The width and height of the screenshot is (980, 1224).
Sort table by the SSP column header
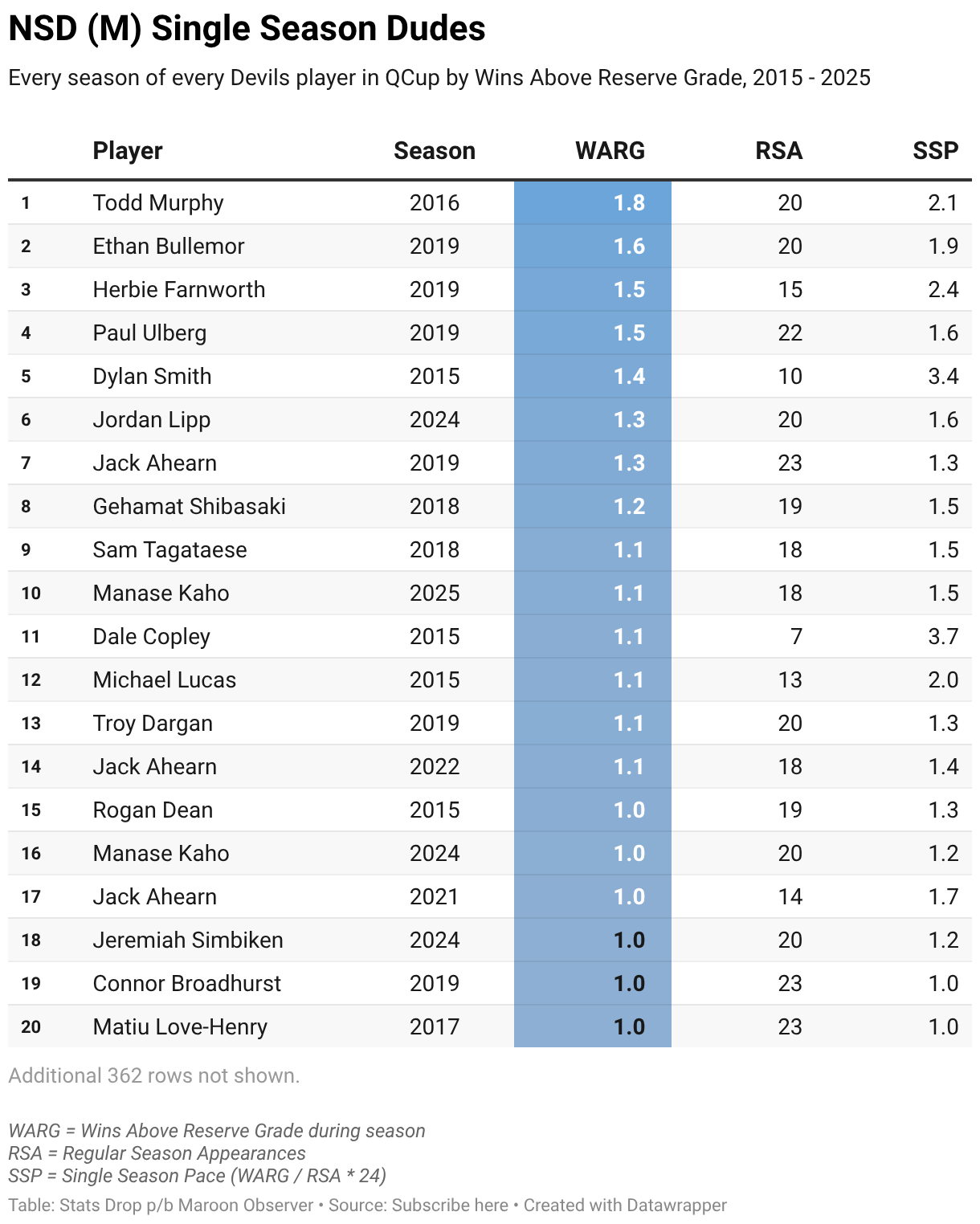point(936,151)
